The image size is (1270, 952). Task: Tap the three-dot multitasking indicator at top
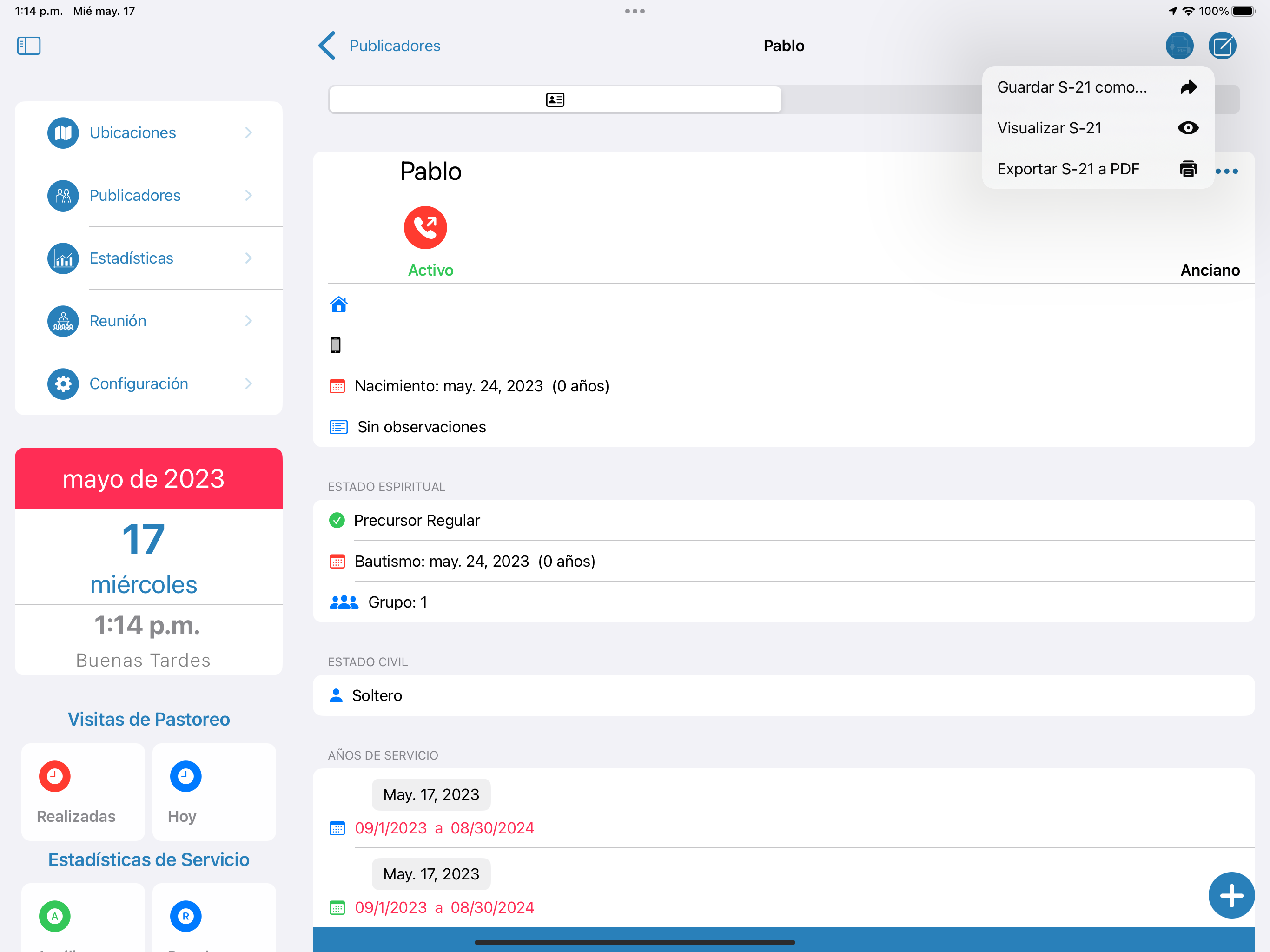coord(635,11)
